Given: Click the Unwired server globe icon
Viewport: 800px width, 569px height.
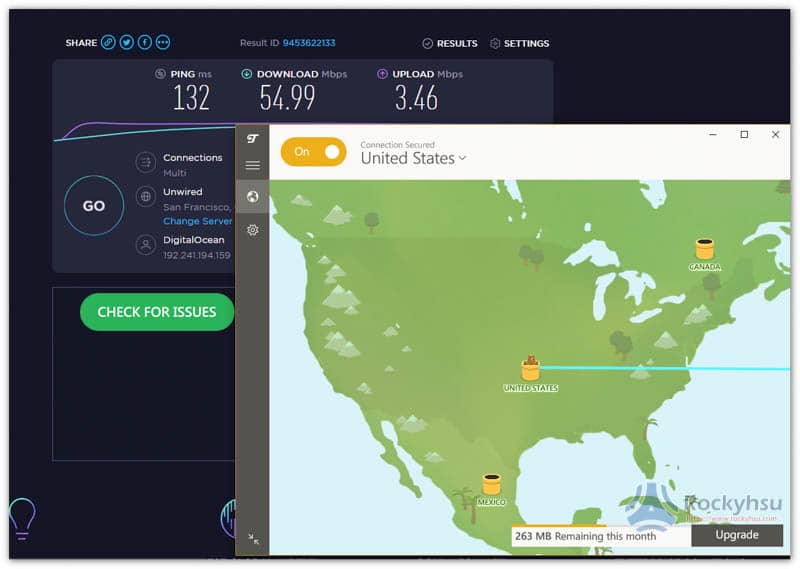Looking at the screenshot, I should 145,196.
